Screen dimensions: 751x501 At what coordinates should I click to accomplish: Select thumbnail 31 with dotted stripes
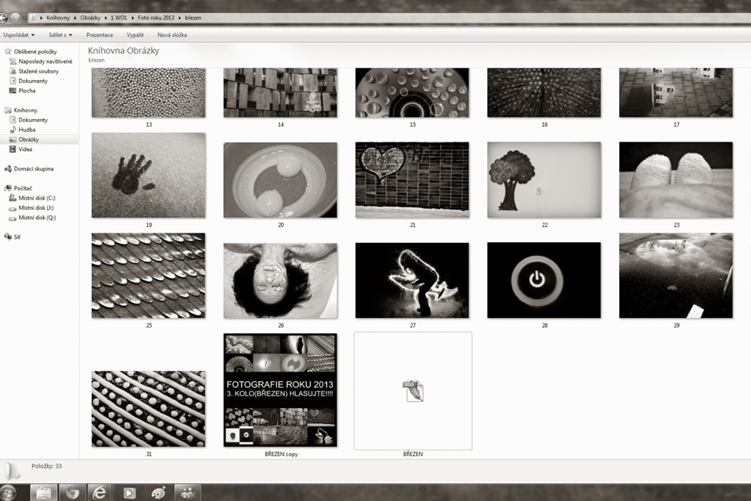tap(148, 409)
